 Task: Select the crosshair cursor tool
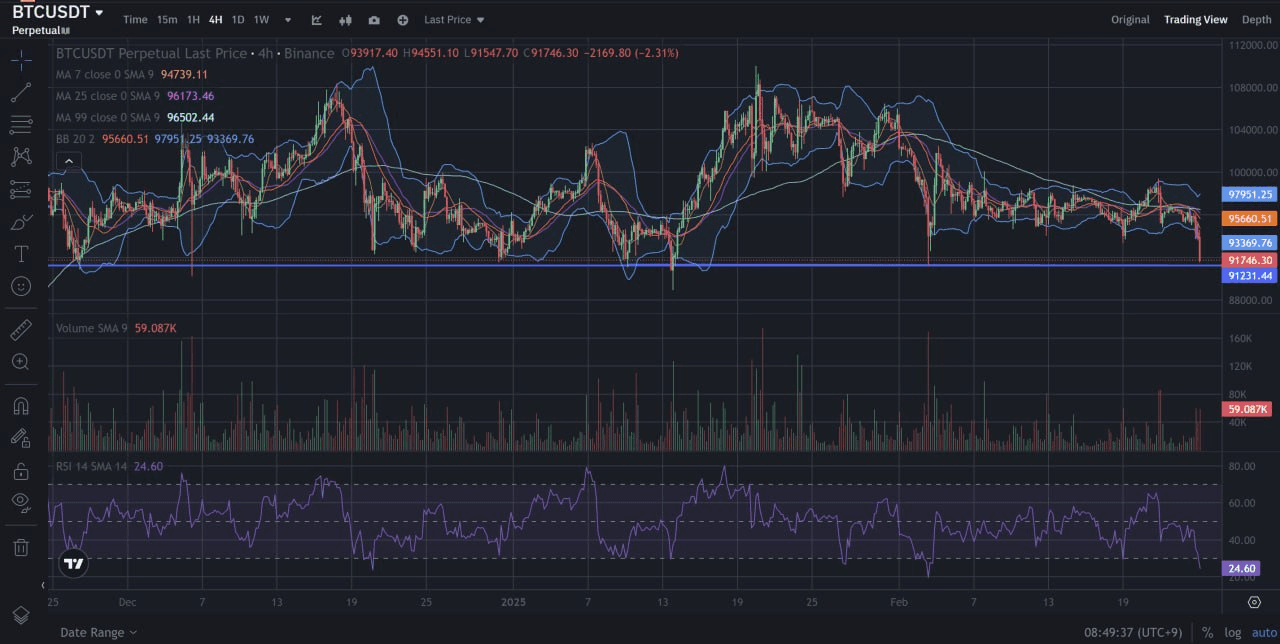click(x=21, y=60)
